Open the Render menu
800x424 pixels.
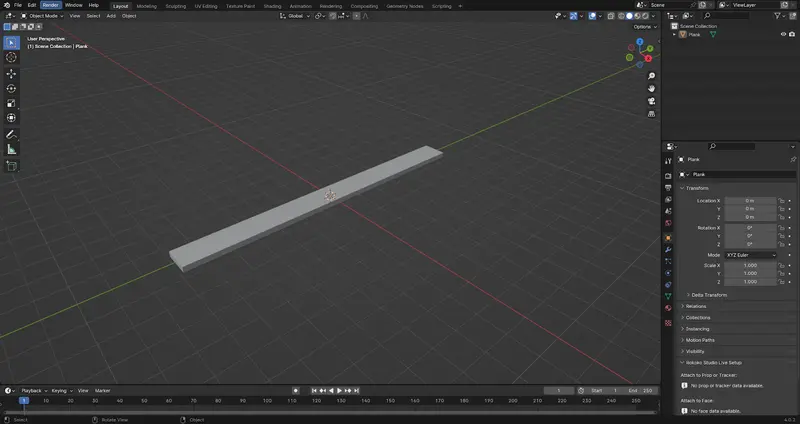[50, 5]
